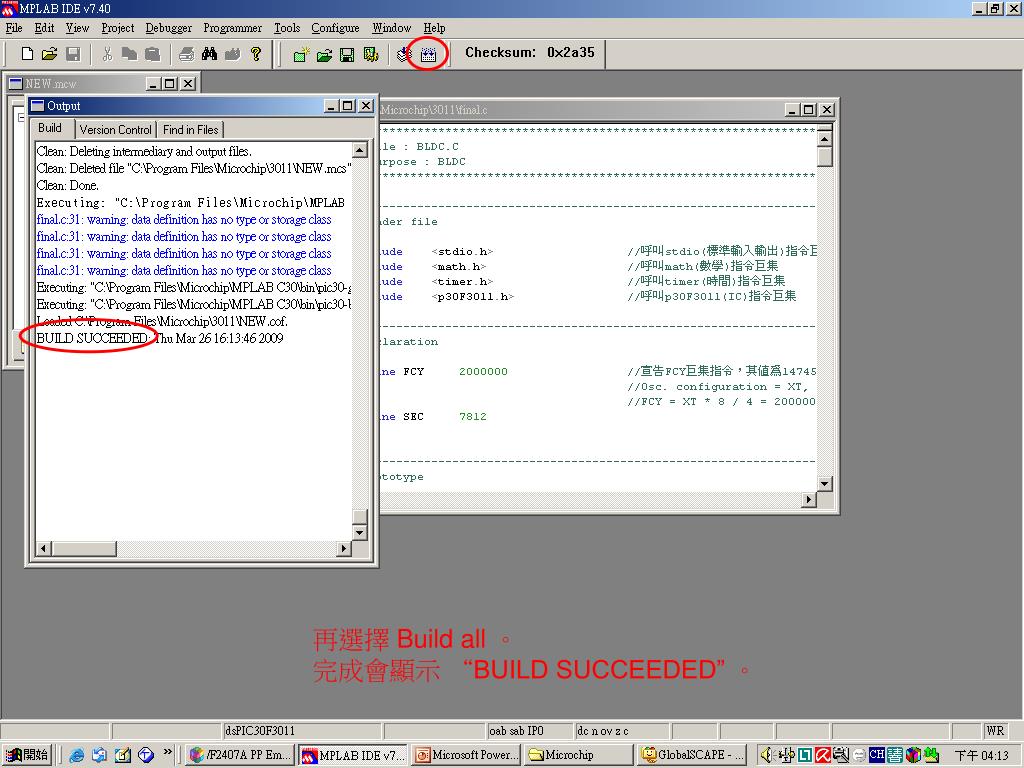
Task: Click the Build Options toolbar icon
Action: tap(371, 54)
